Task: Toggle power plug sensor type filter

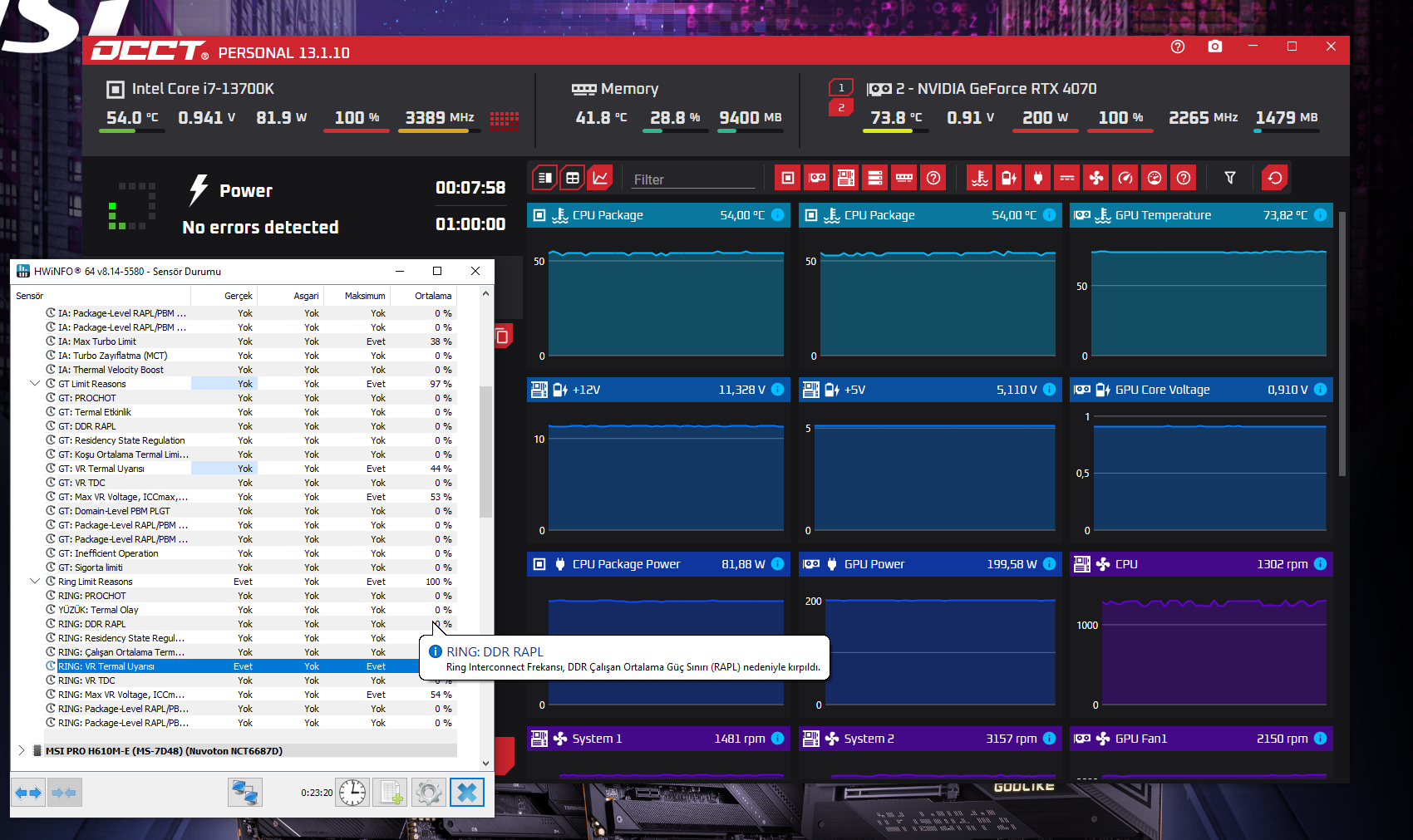Action: [x=1038, y=178]
